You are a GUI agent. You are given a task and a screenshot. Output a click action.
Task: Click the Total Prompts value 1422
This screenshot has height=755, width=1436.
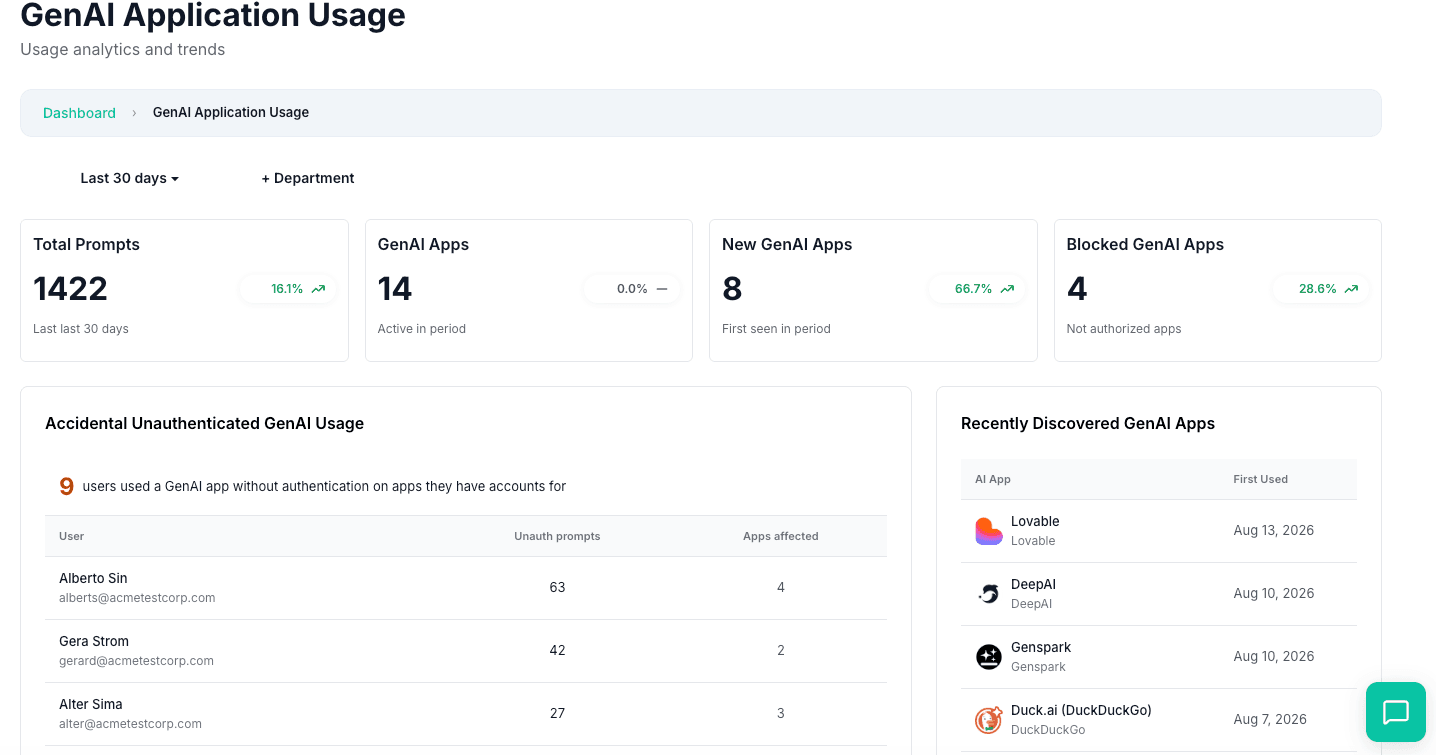pyautogui.click(x=70, y=289)
